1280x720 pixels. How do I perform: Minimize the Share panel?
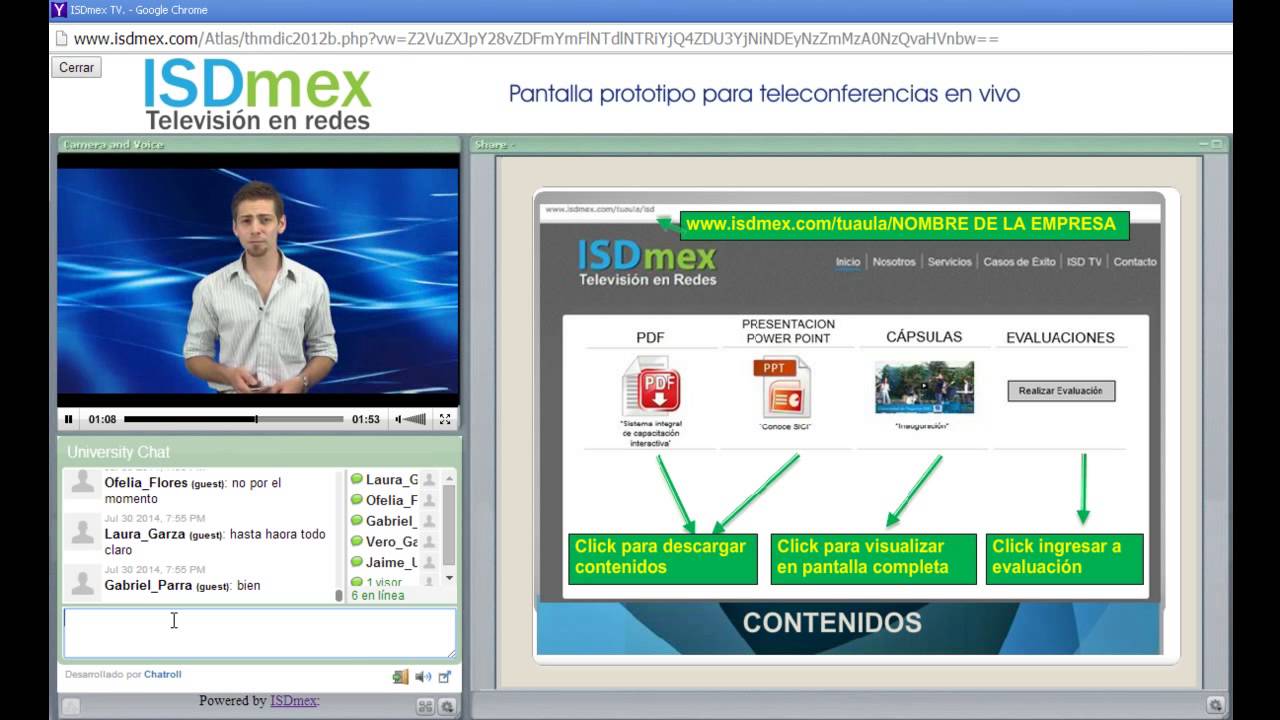pos(1205,145)
